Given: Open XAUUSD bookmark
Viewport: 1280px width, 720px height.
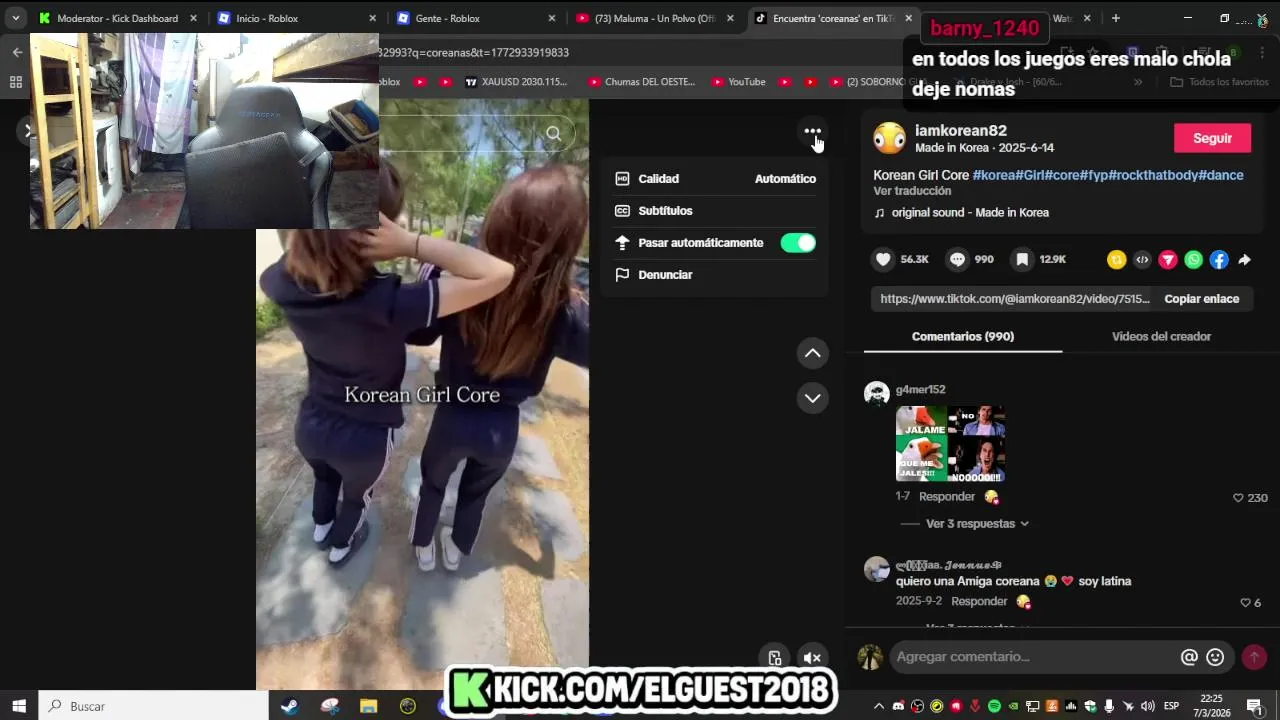Looking at the screenshot, I should click(x=515, y=82).
